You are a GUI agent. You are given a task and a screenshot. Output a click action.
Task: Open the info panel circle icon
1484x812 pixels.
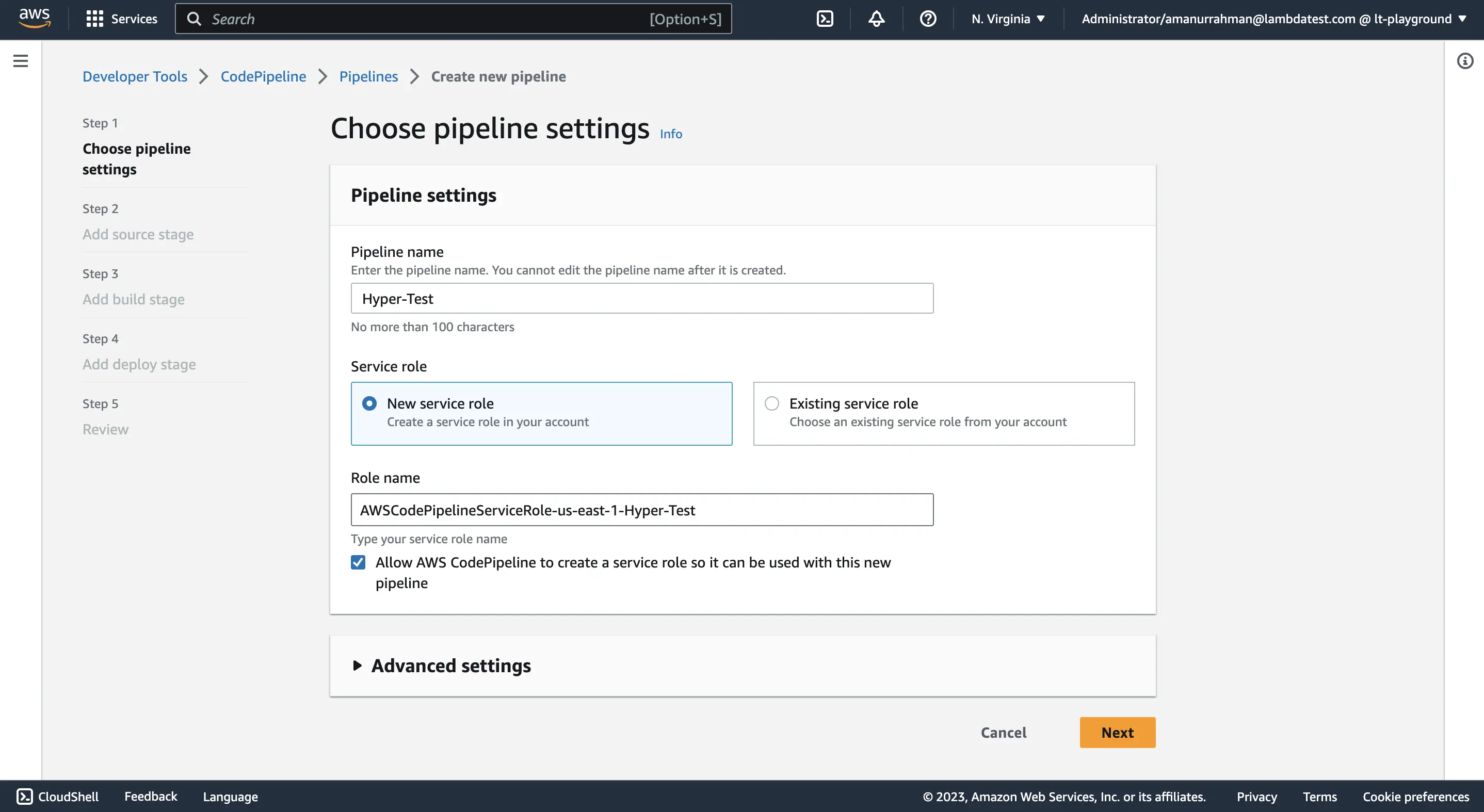[x=1464, y=61]
